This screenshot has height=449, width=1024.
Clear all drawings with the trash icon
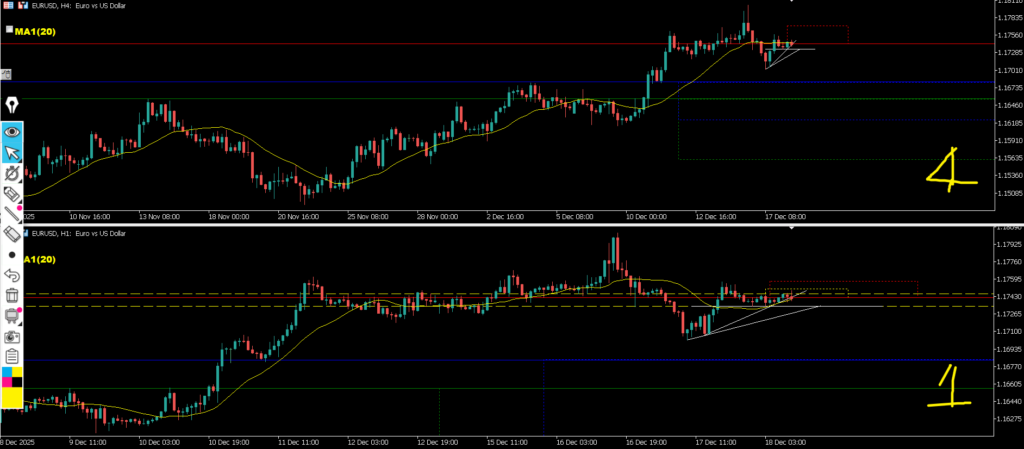[x=12, y=295]
